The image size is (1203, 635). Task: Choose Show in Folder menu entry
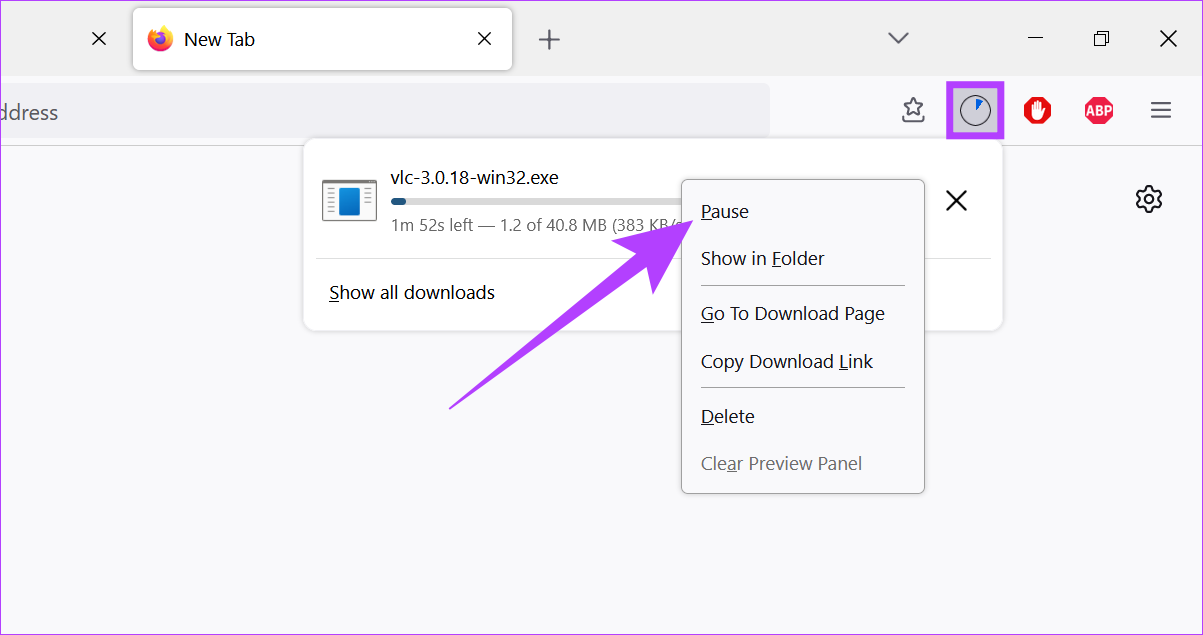tap(762, 259)
